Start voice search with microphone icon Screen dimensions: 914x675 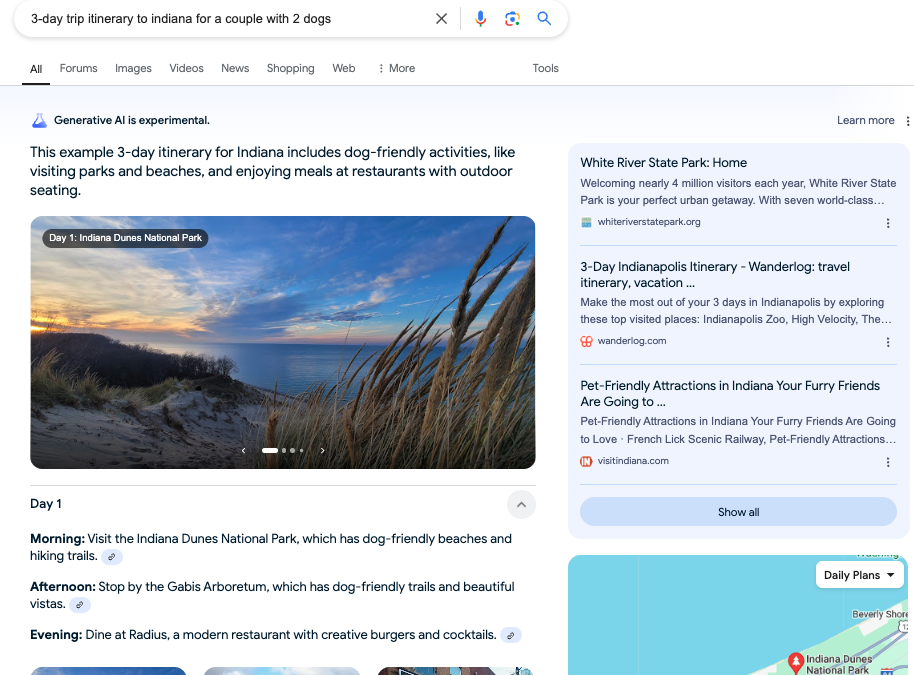480,19
